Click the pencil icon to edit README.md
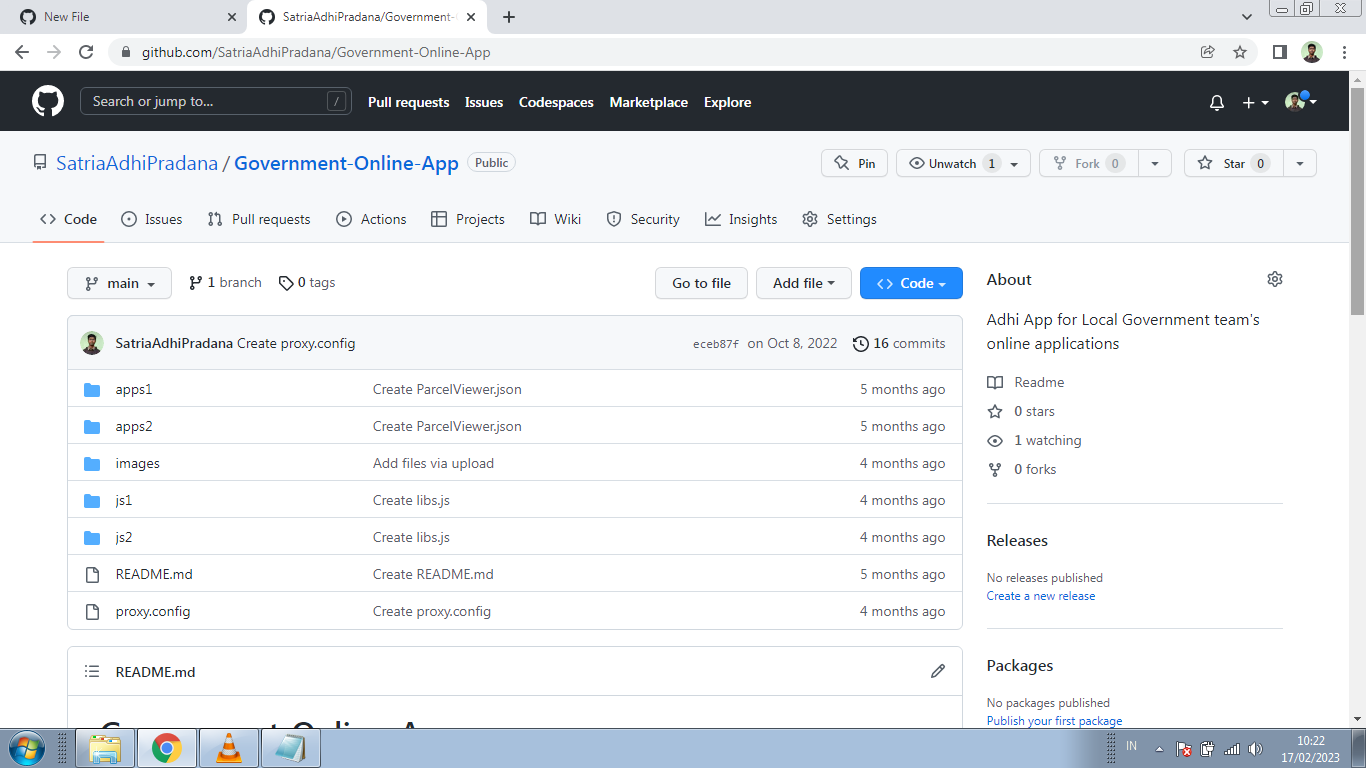This screenshot has width=1366, height=768. pos(937,671)
